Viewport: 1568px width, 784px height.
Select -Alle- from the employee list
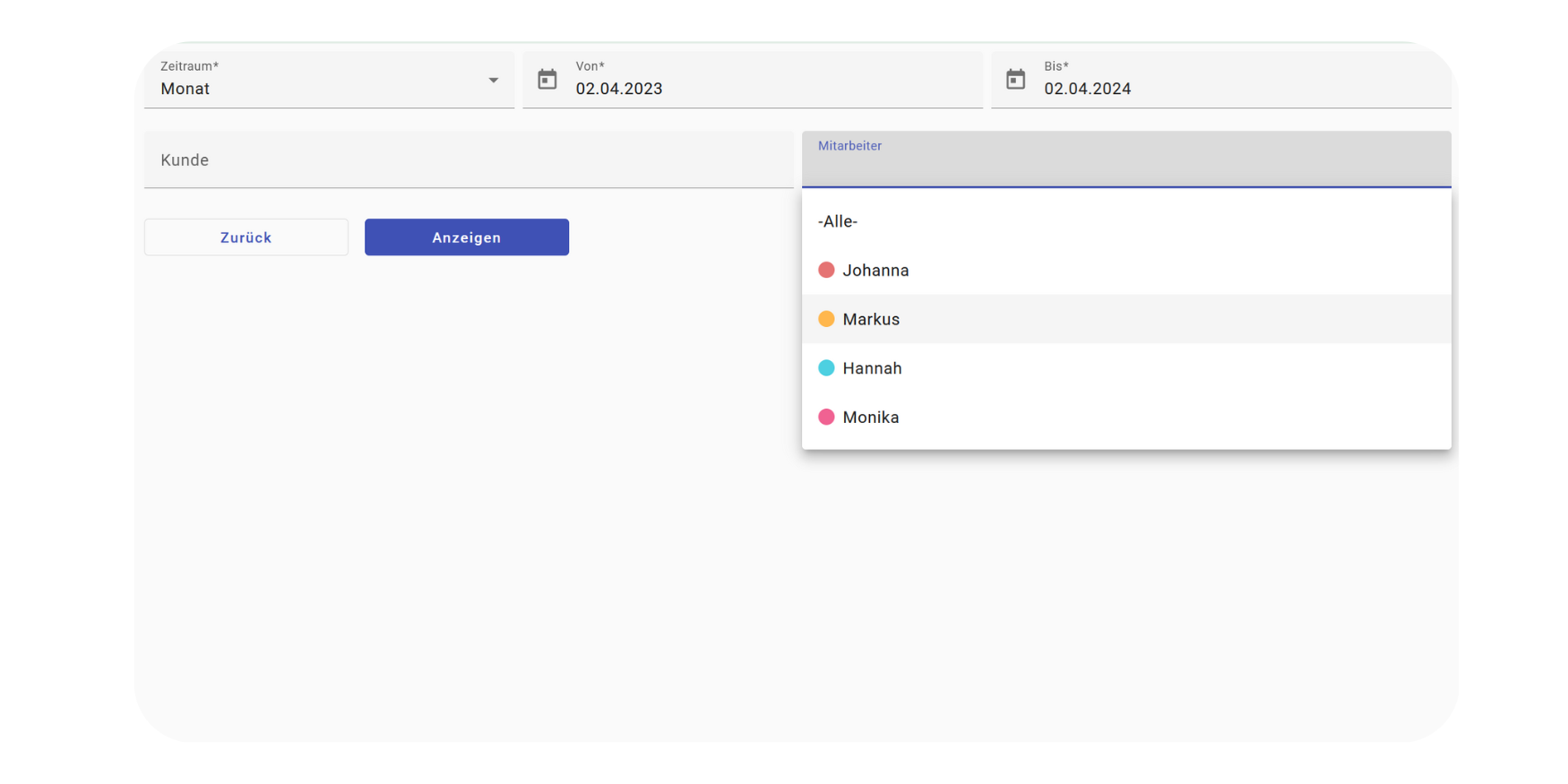tap(1126, 221)
